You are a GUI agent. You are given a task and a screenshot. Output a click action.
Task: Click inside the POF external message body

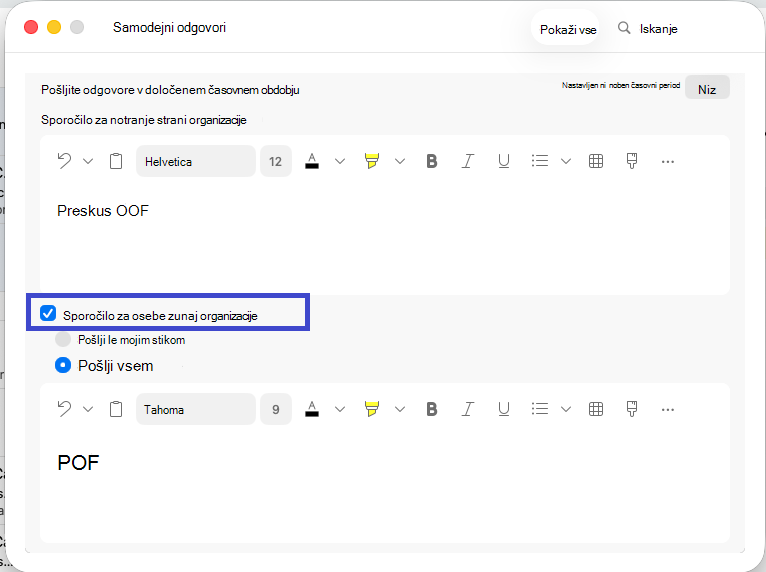click(385, 486)
